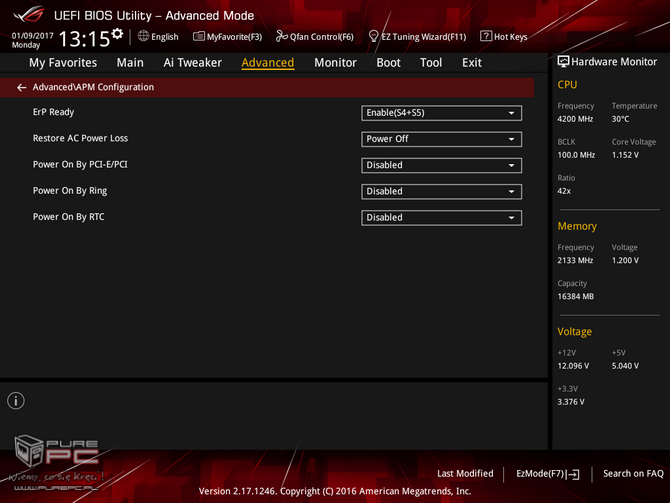This screenshot has height=503, width=670.
Task: Click the Power On By PCI-E/PCI label
Action: point(80,165)
